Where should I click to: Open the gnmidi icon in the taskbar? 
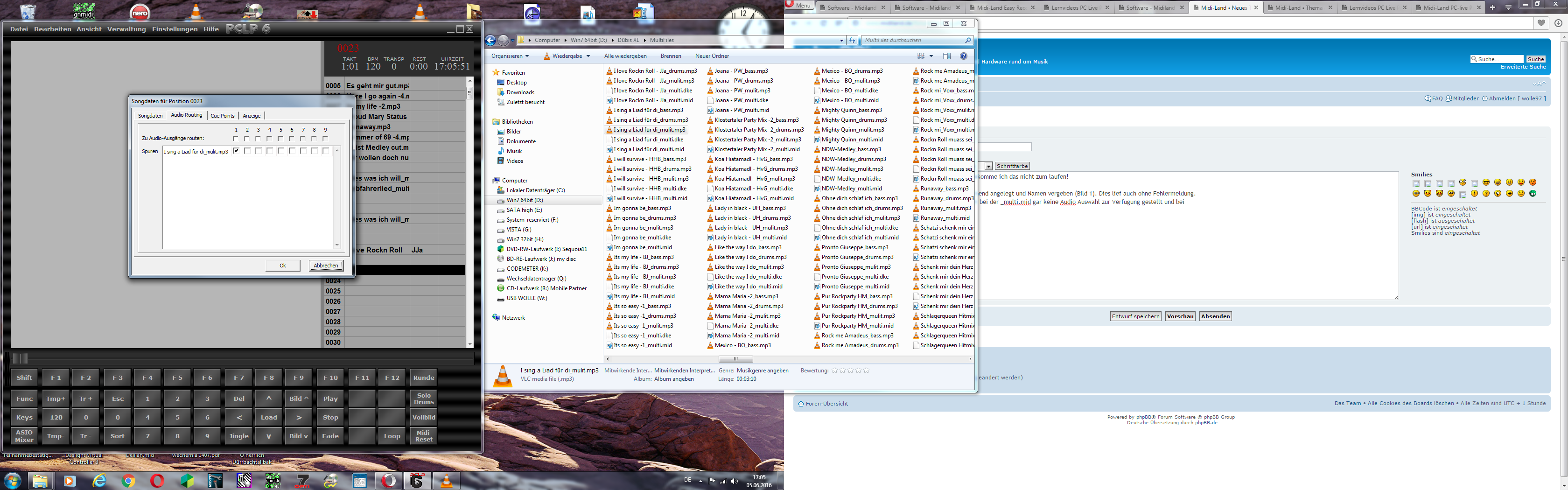273,481
